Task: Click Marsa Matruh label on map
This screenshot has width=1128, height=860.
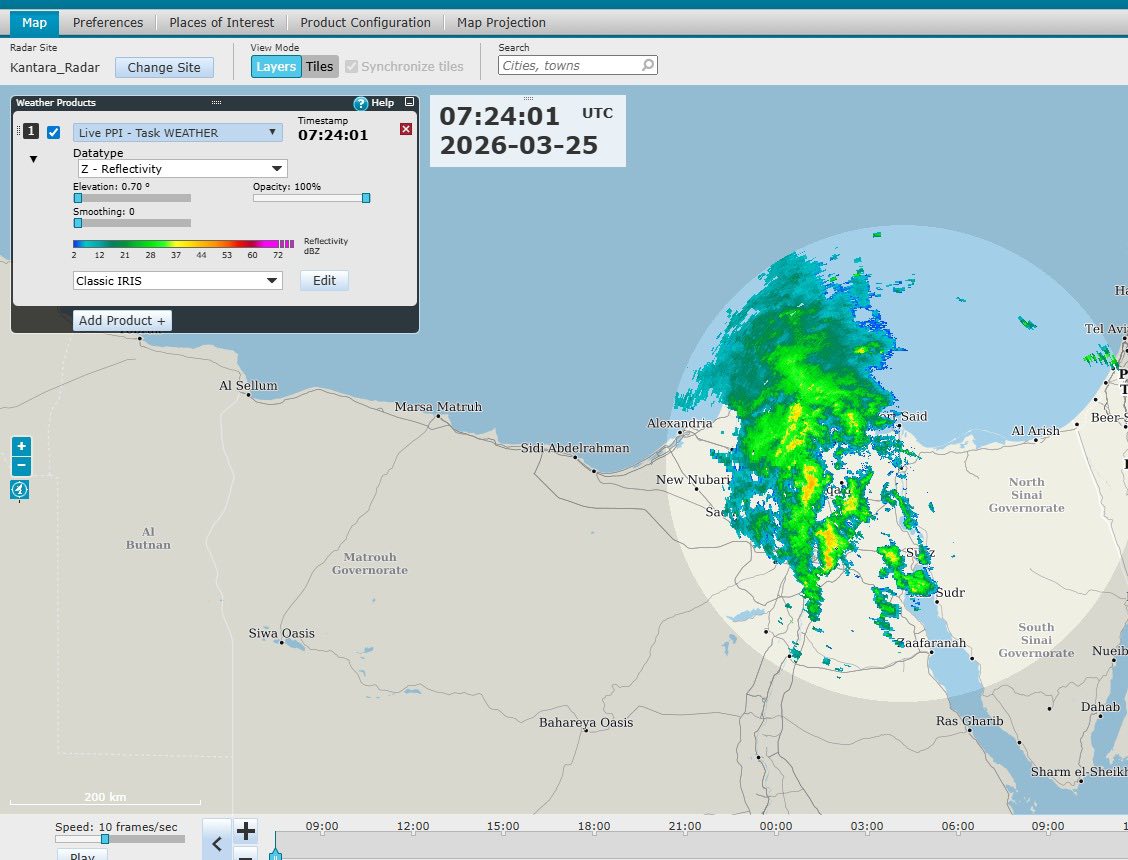Action: tap(438, 407)
